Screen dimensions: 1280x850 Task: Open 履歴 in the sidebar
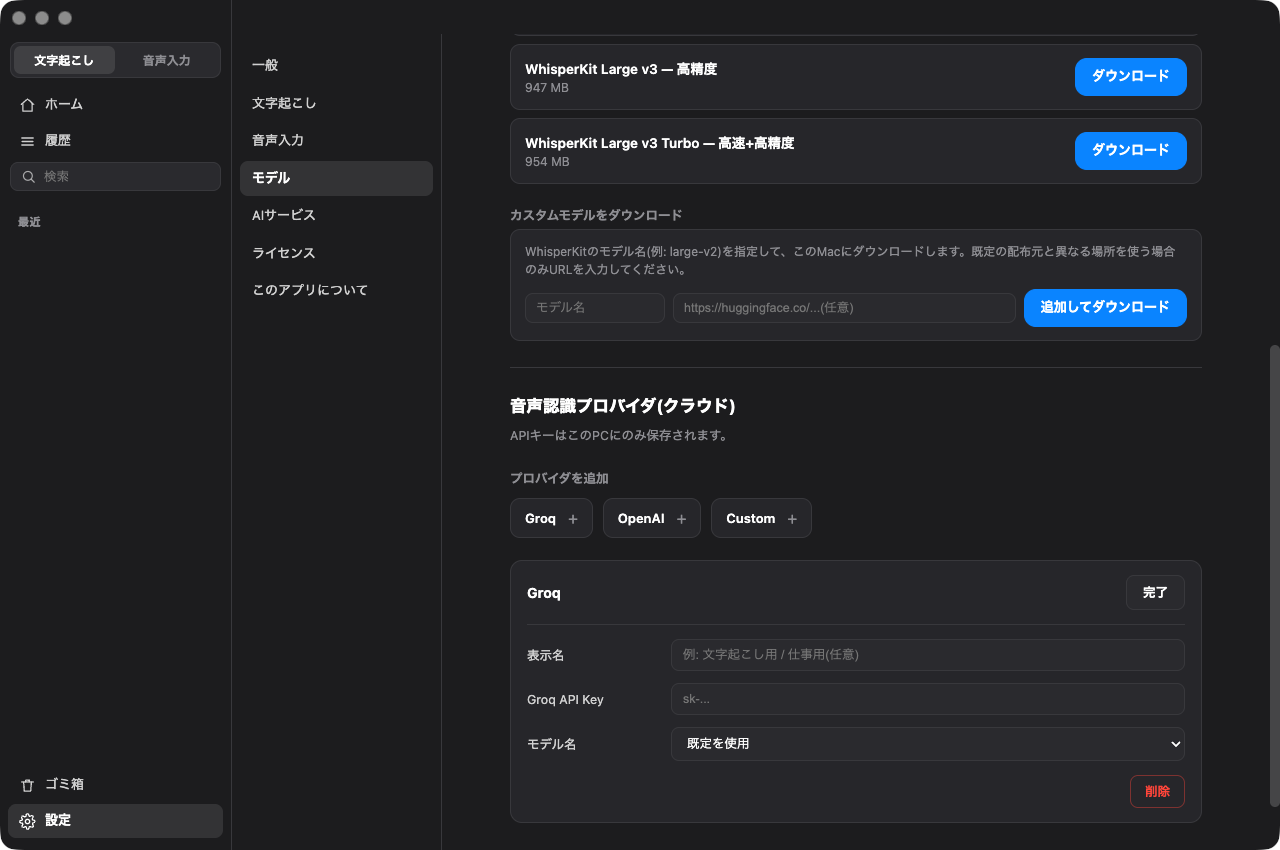coord(115,141)
